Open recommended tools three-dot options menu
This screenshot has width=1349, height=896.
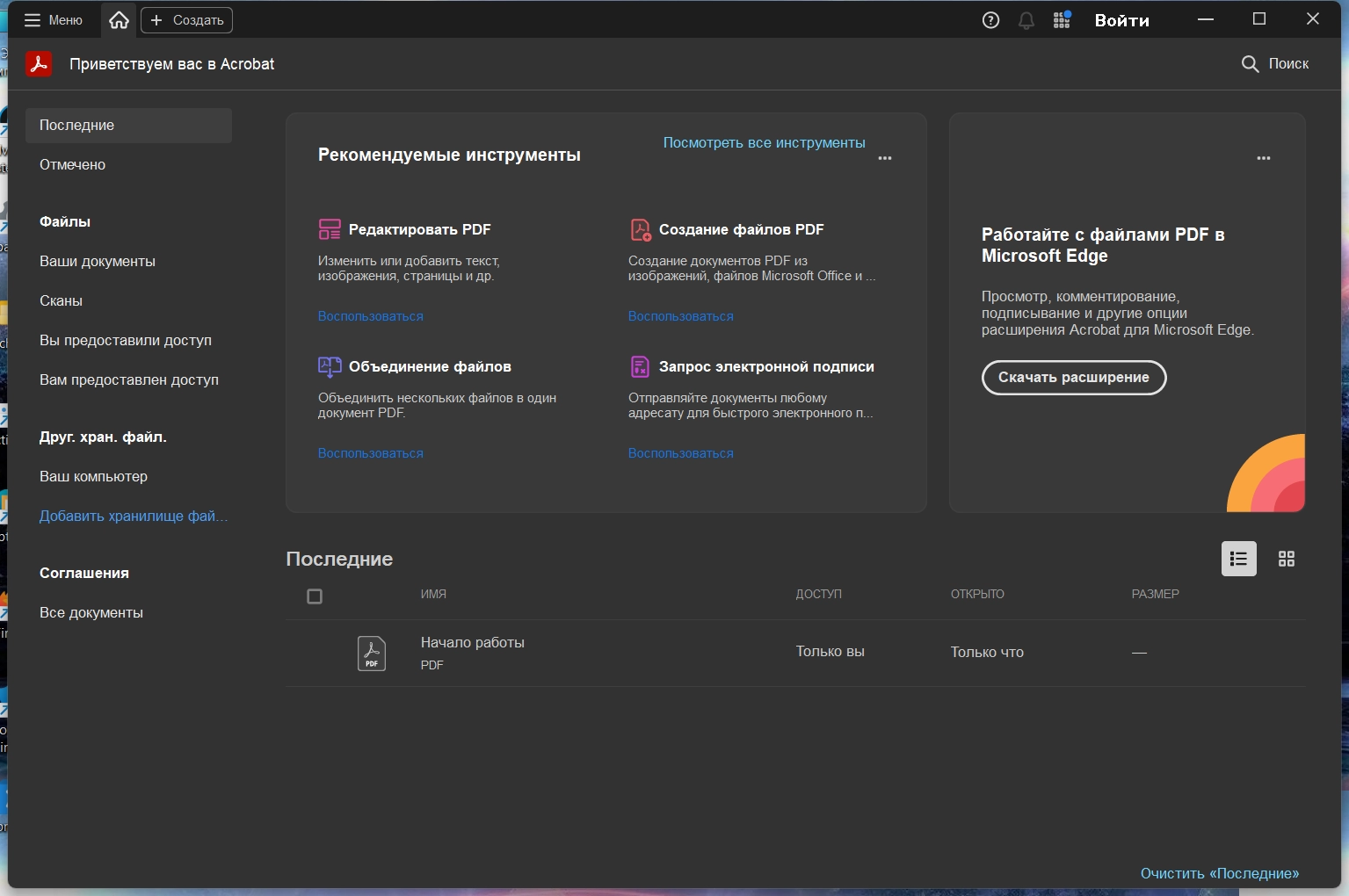click(884, 158)
